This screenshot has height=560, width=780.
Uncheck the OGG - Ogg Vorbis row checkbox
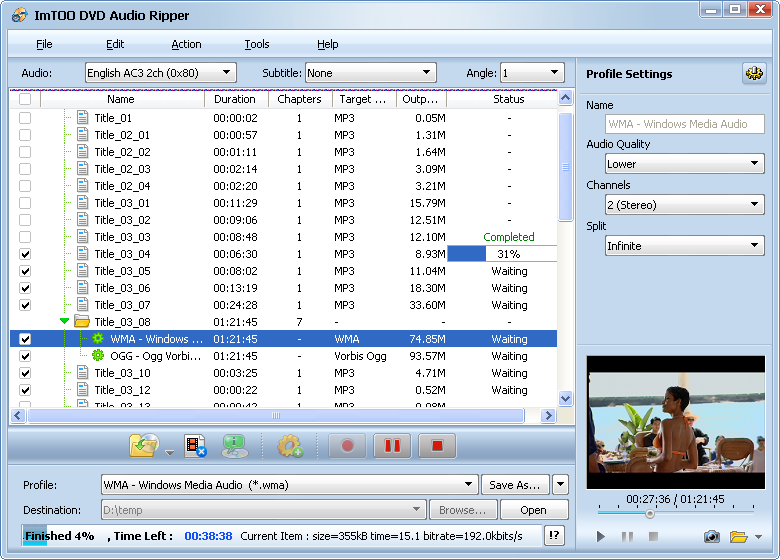tap(25, 356)
